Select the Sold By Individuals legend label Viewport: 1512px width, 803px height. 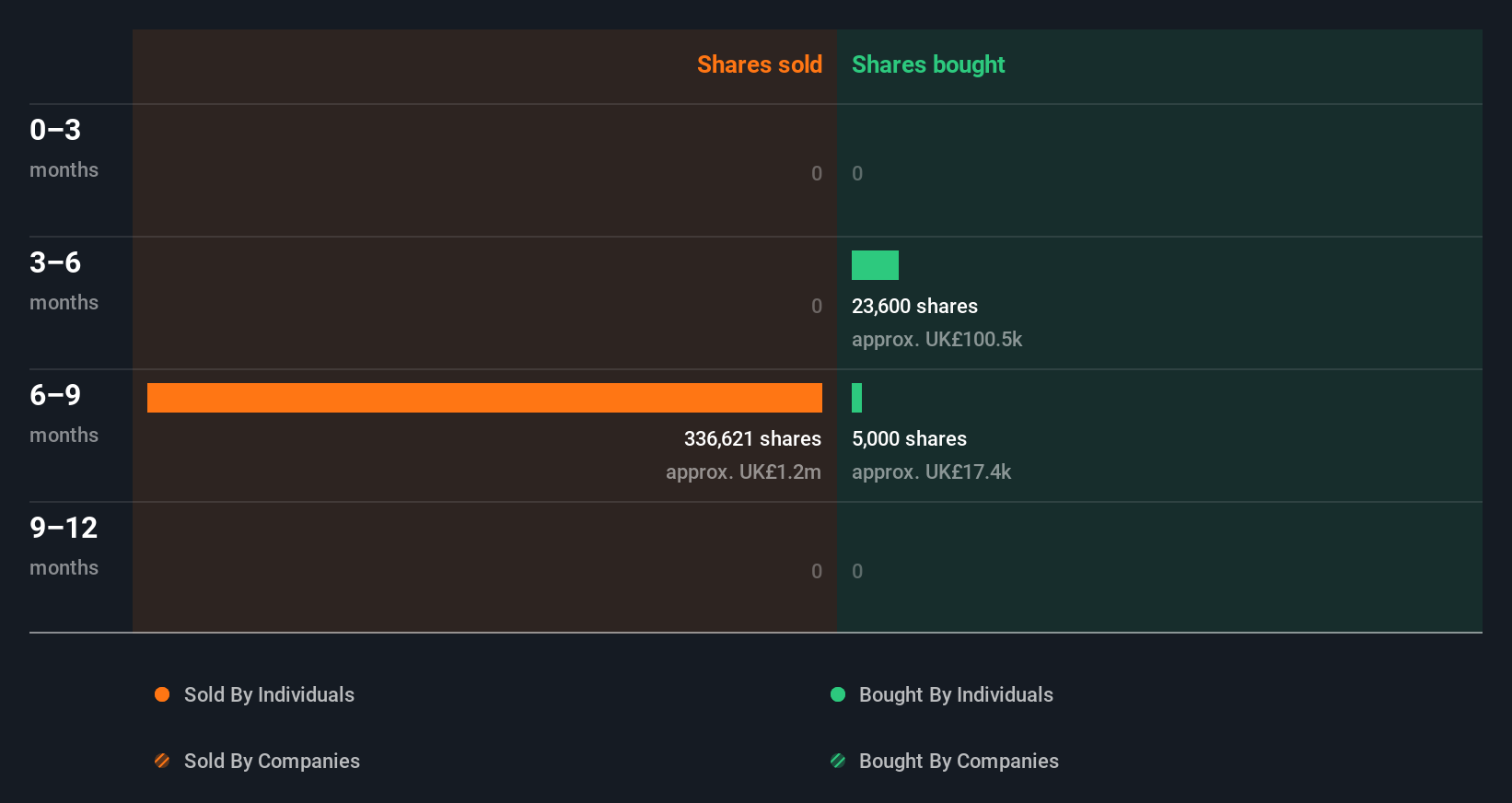point(269,694)
